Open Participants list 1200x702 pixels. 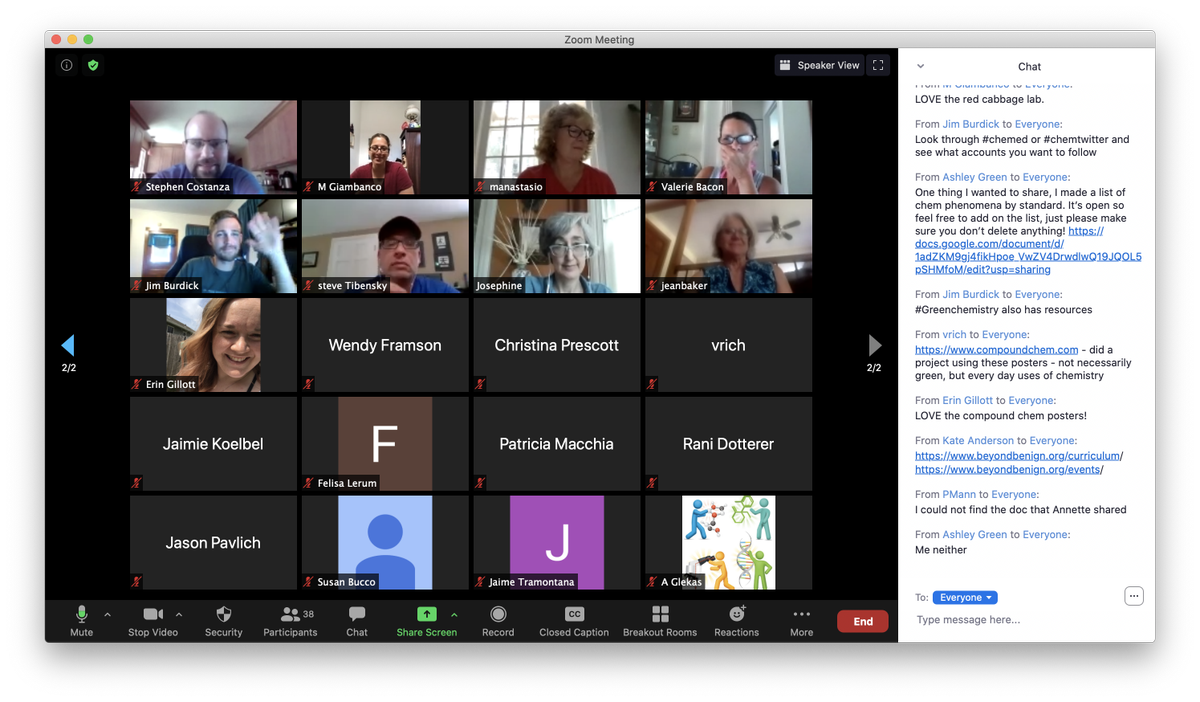(290, 621)
